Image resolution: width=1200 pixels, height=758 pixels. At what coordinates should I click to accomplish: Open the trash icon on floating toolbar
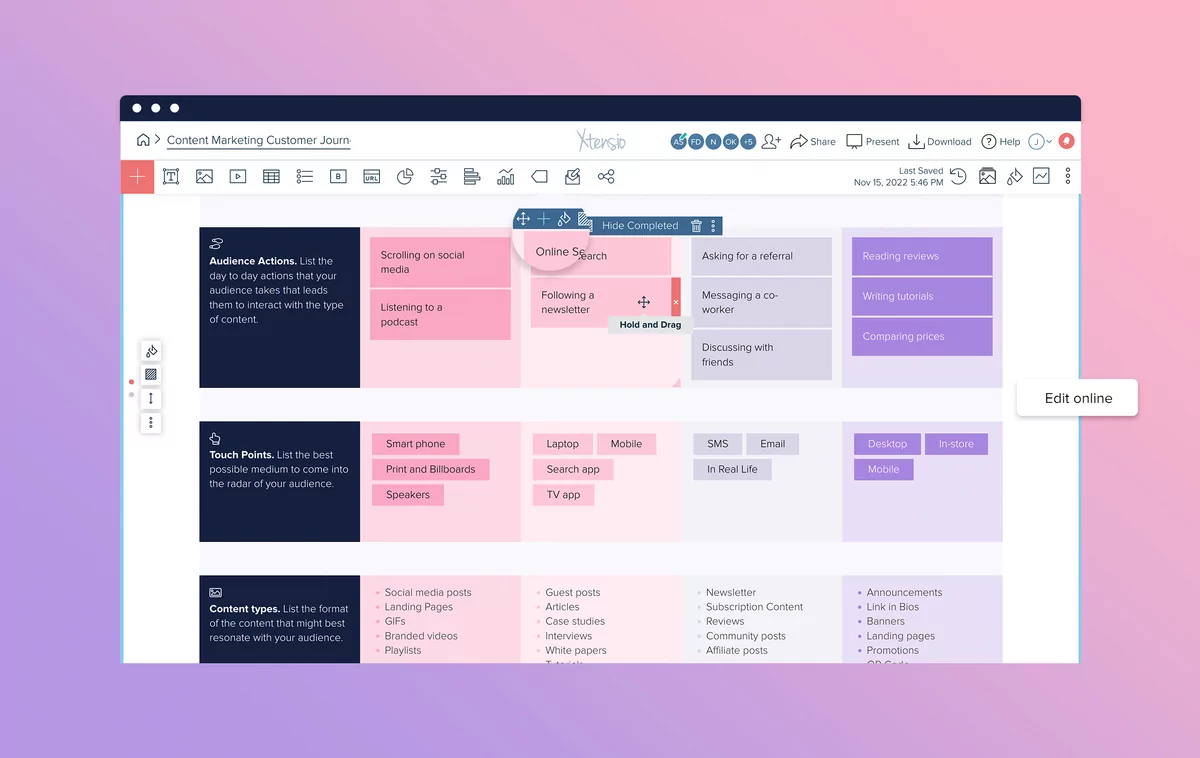[696, 226]
